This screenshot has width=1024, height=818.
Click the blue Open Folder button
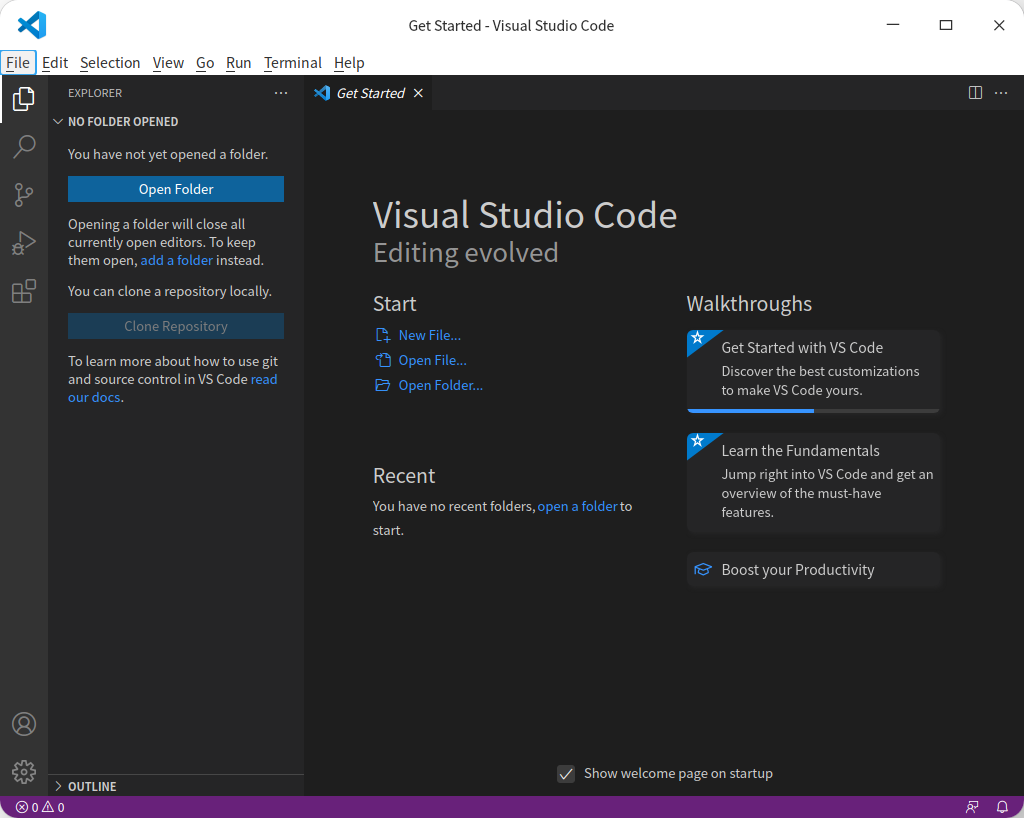point(176,189)
